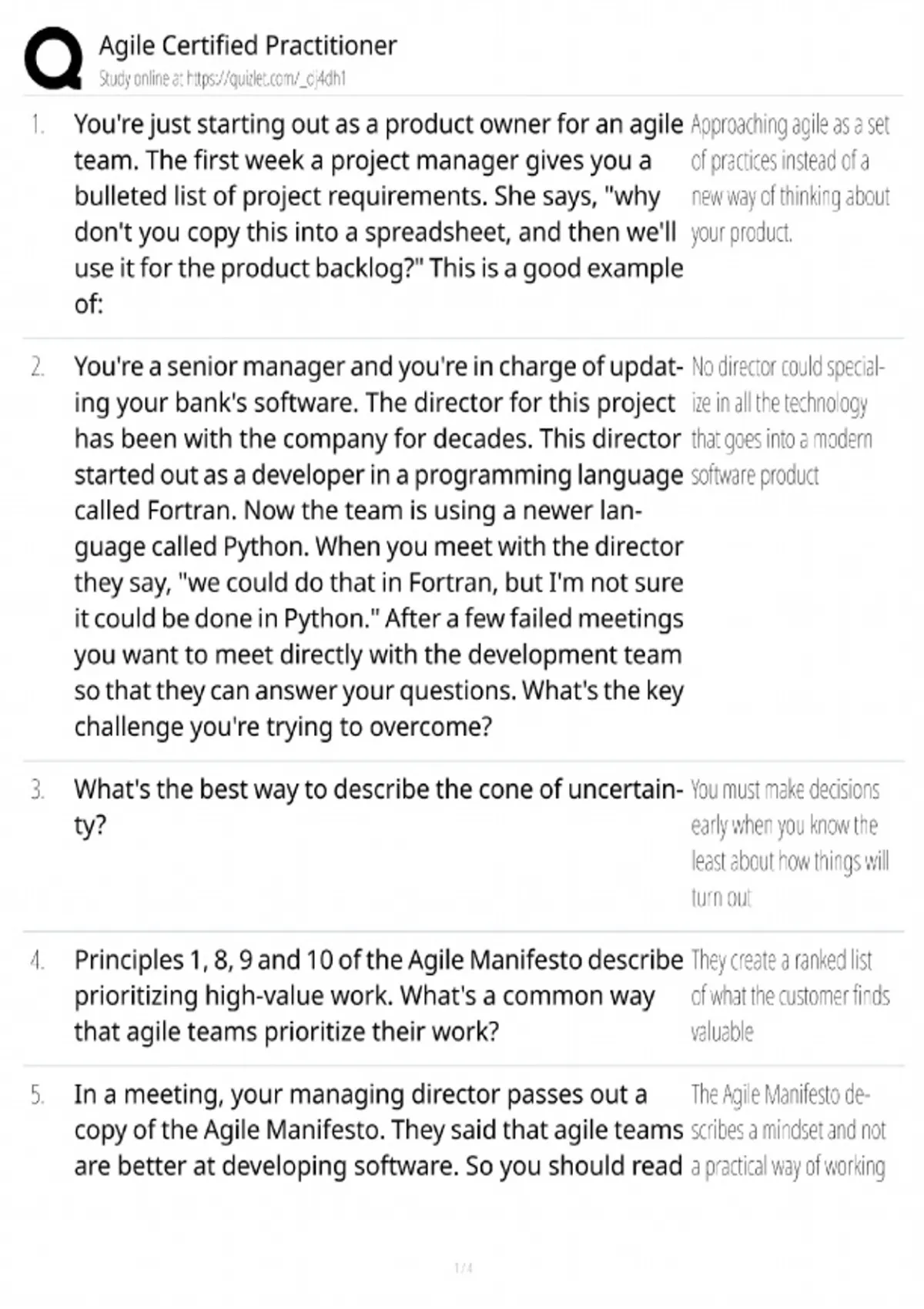Screen dimensions: 924x1309
Task: Click the cone of uncertainty question
Action: [378, 807]
